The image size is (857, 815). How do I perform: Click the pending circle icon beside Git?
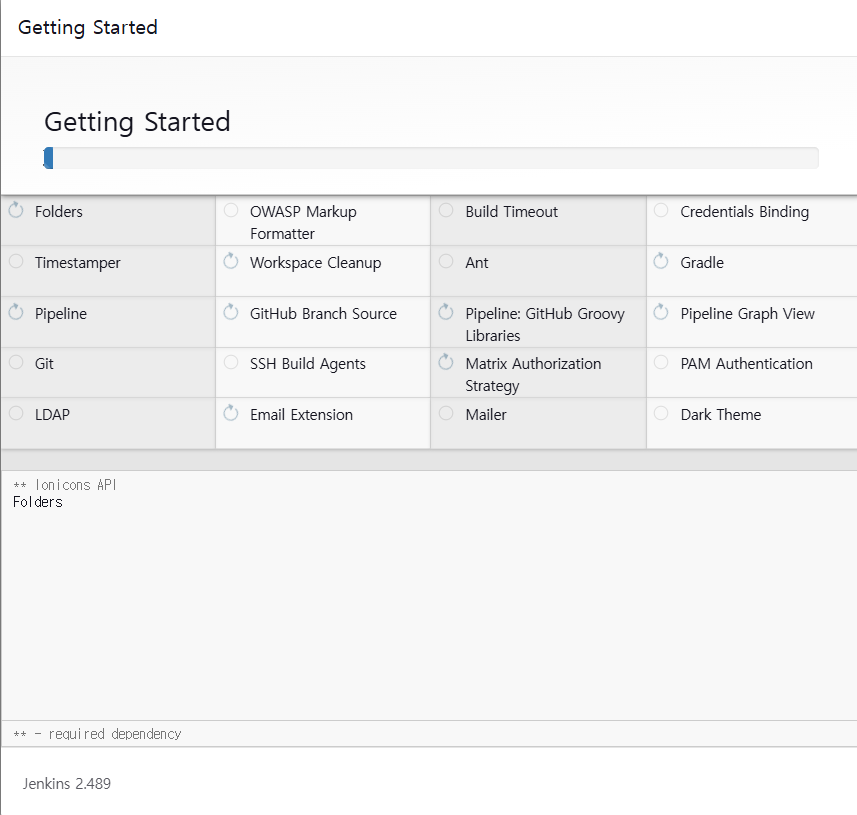point(16,362)
